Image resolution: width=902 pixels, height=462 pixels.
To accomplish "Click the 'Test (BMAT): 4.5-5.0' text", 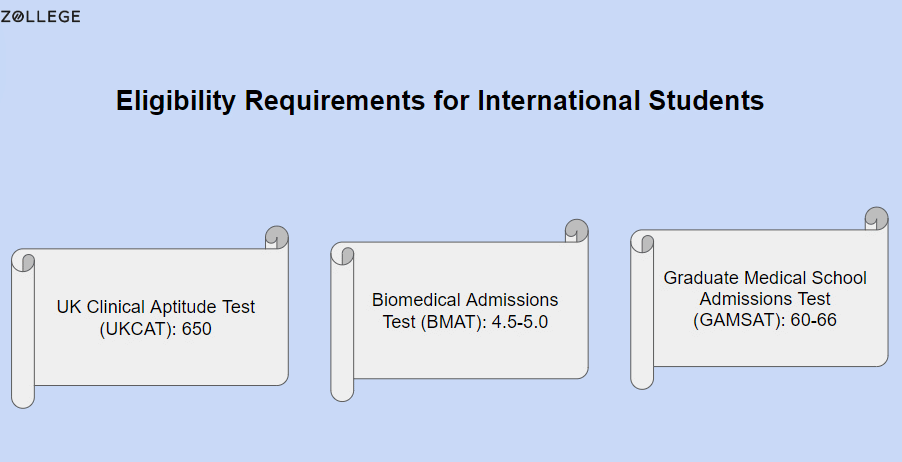I will coord(465,322).
